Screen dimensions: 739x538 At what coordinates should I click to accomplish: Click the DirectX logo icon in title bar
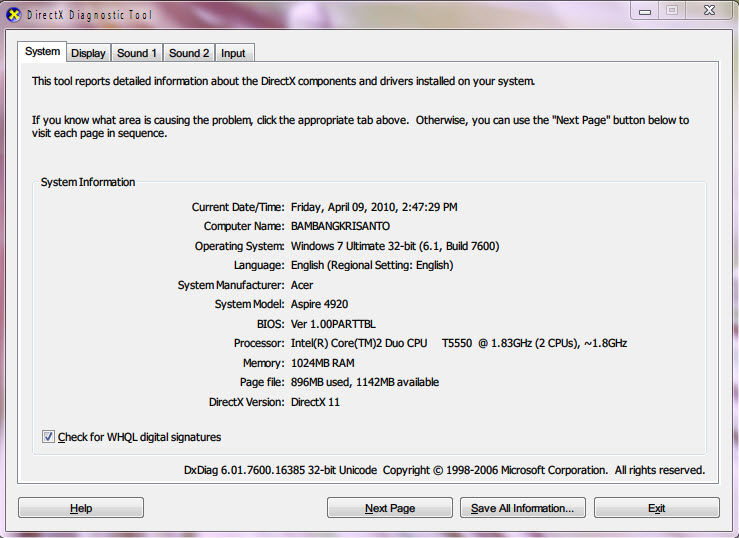(x=14, y=15)
